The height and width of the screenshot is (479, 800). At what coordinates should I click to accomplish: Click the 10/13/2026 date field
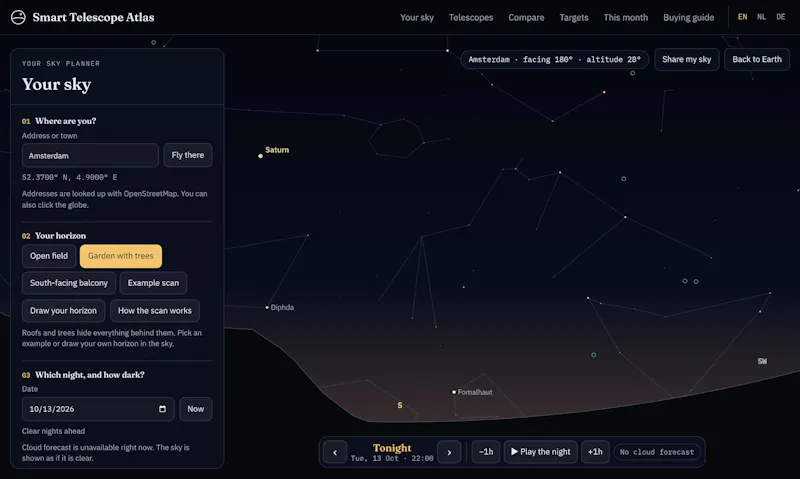point(98,409)
